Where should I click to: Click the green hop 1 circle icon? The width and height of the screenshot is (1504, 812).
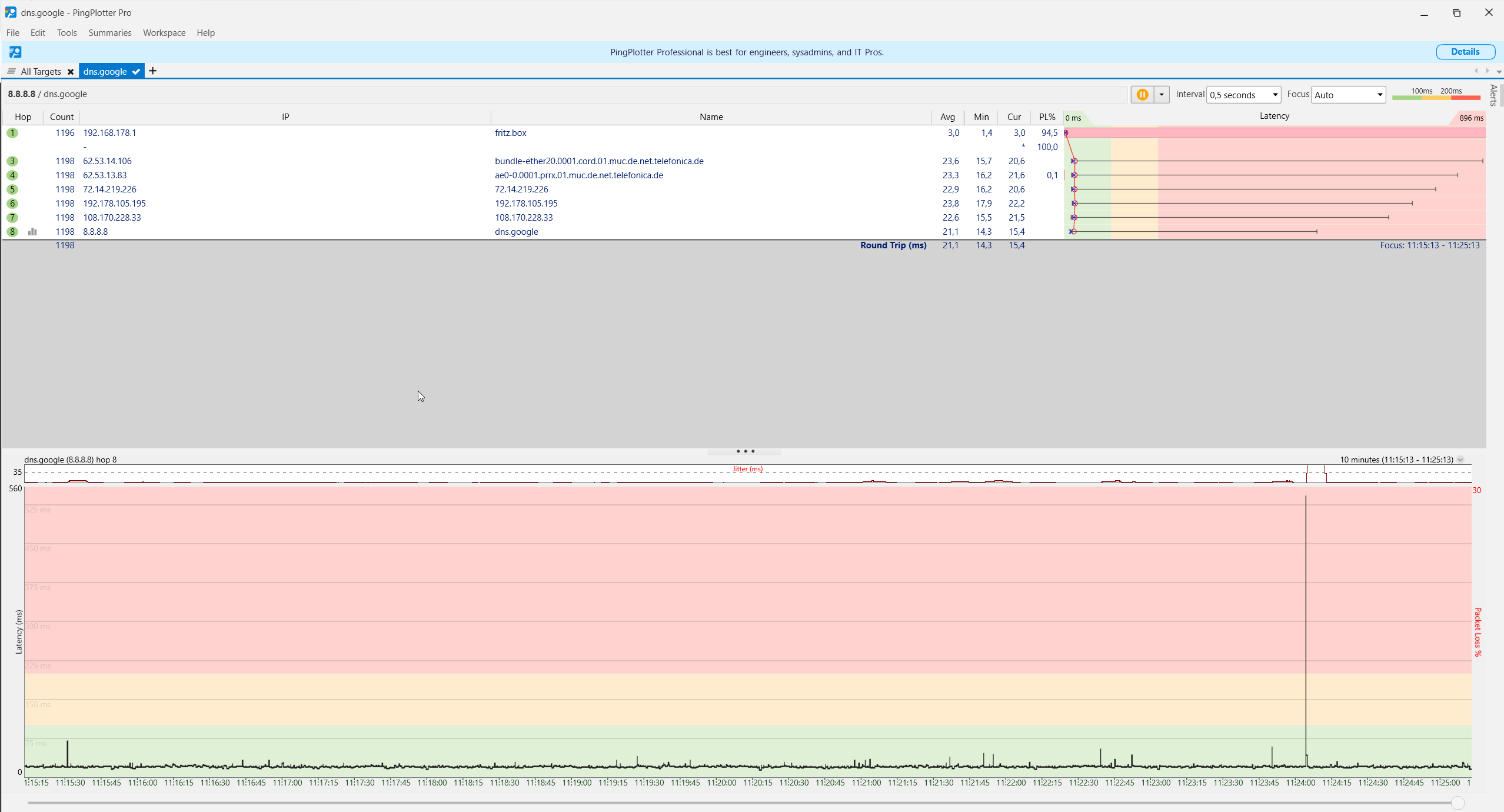12,133
